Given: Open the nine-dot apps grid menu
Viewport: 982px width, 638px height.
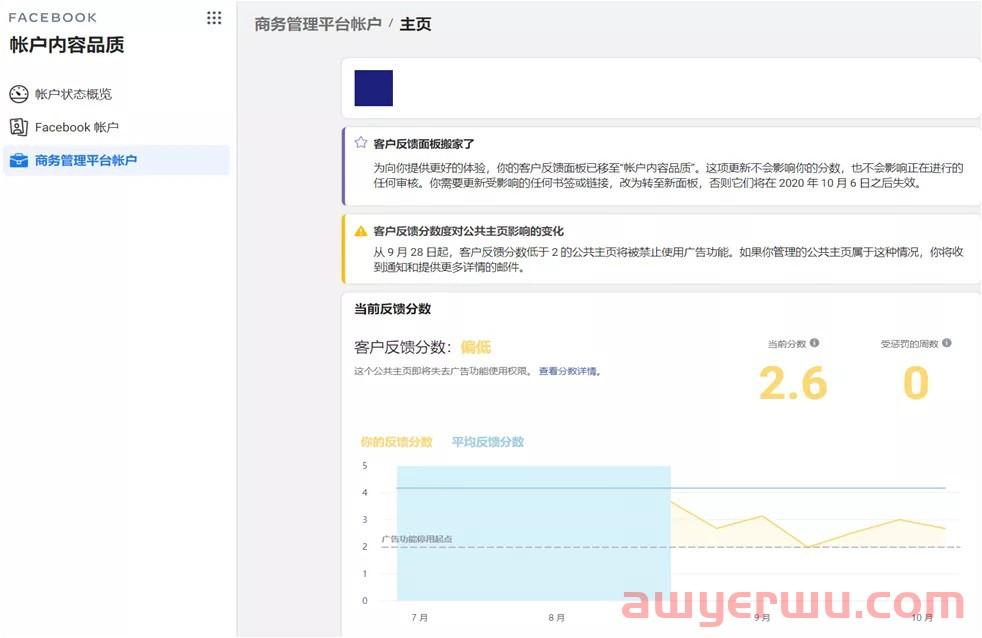Looking at the screenshot, I should [x=214, y=18].
